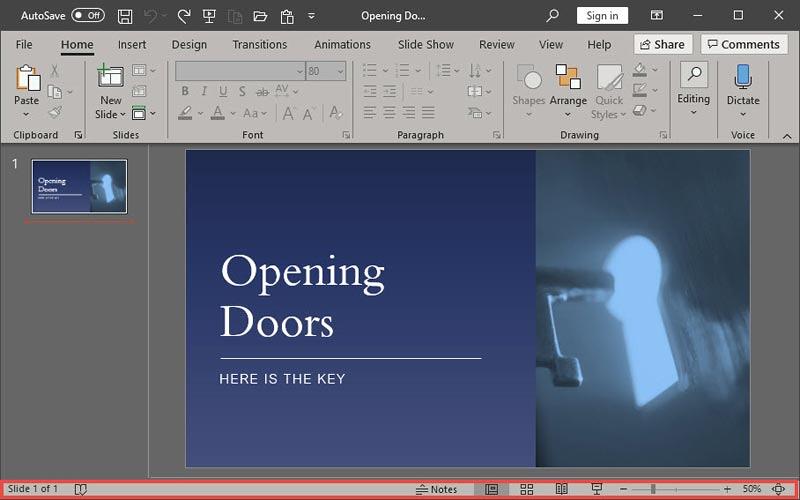Click the spell check book icon

(81, 489)
